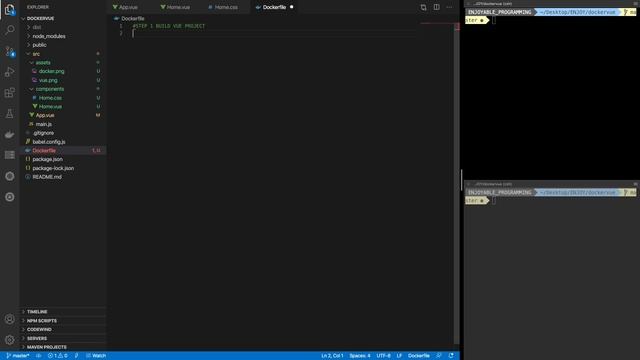Screen dimensions: 640x360
Task: Open Home.vue in the explorer tree
Action: (50, 107)
